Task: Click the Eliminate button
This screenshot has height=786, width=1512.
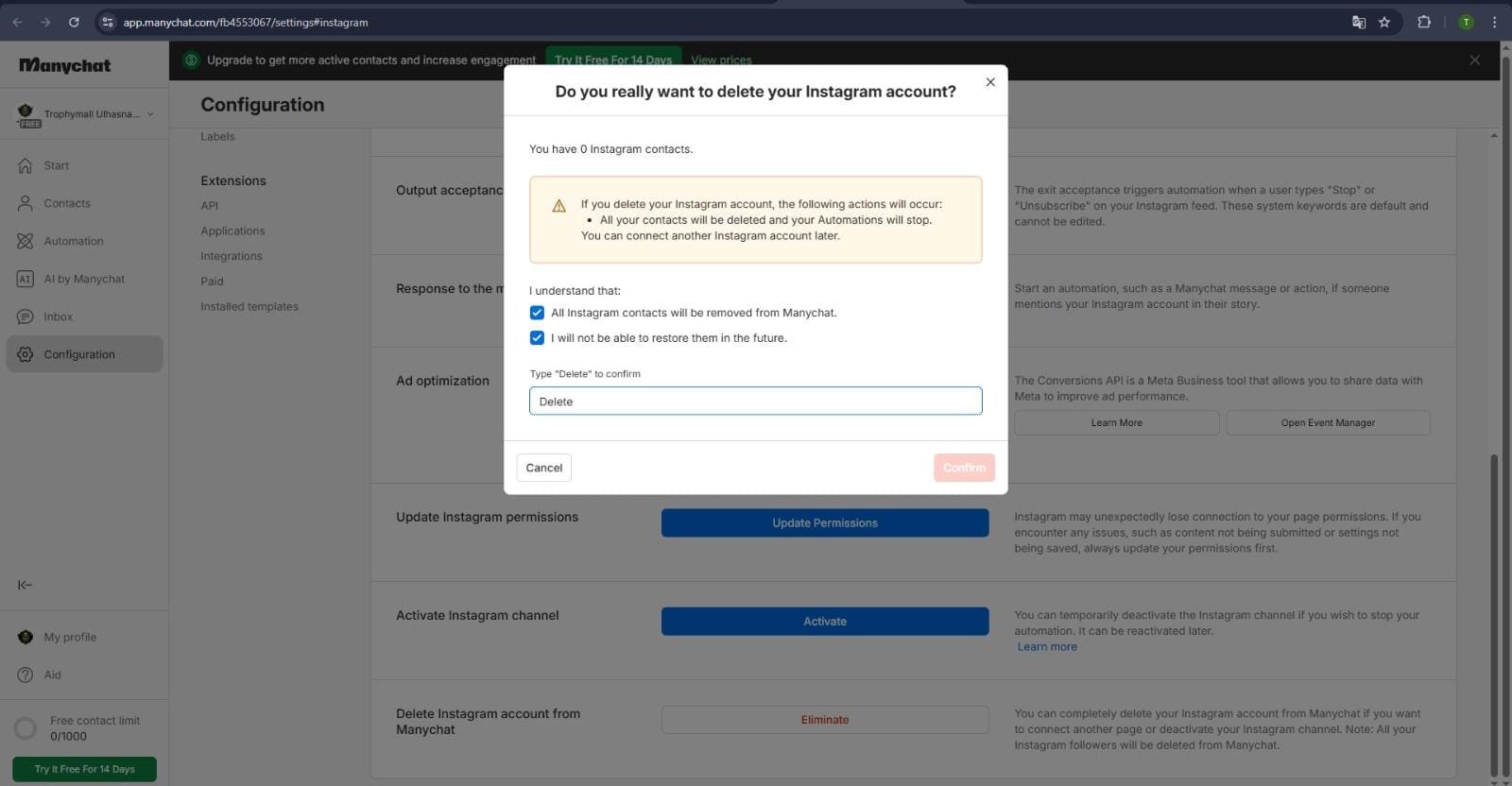Action: pos(825,720)
